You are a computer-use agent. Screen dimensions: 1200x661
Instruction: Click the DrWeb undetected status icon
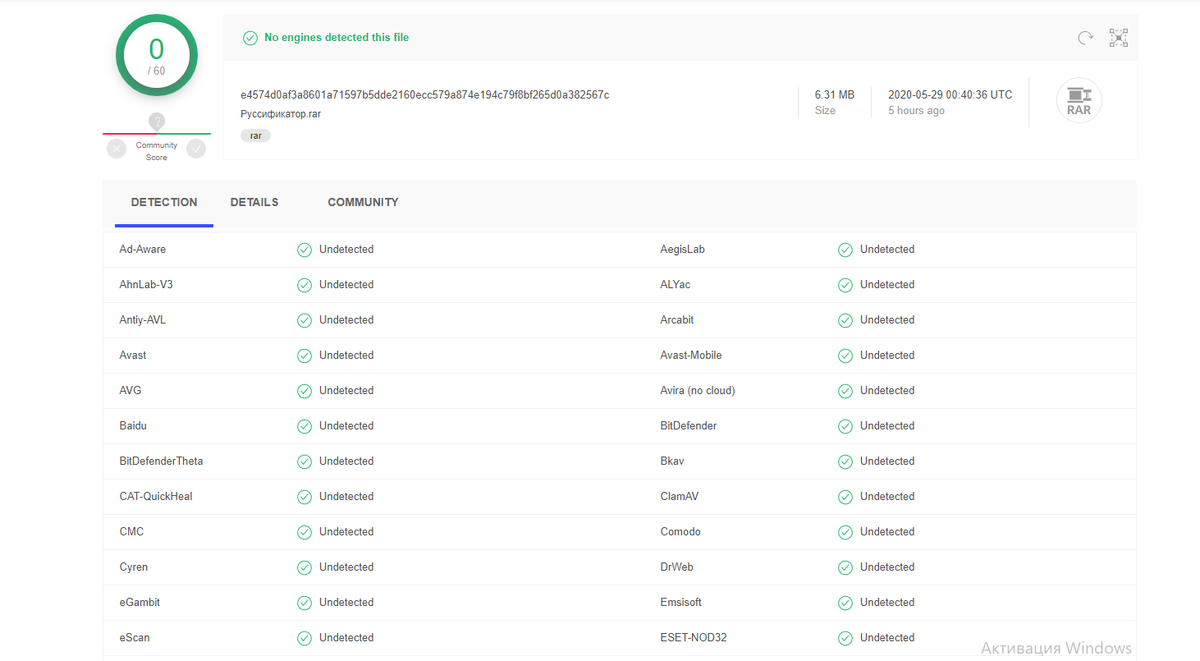coord(845,567)
